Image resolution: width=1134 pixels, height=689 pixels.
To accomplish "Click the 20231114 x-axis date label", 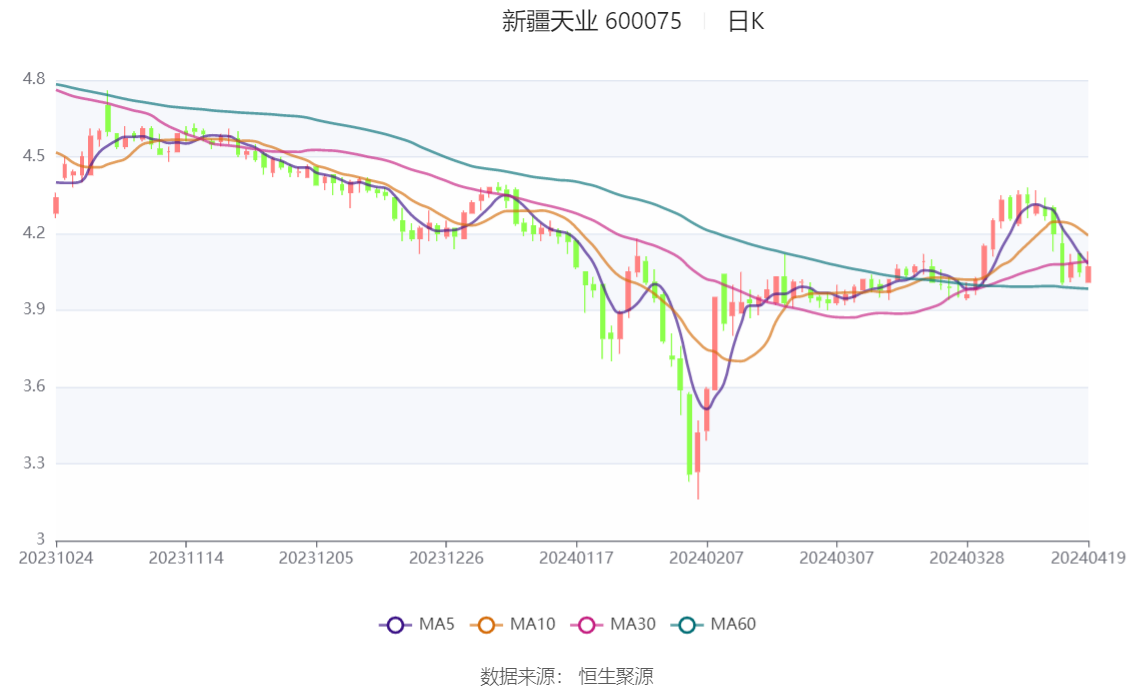I will pyautogui.click(x=186, y=558).
